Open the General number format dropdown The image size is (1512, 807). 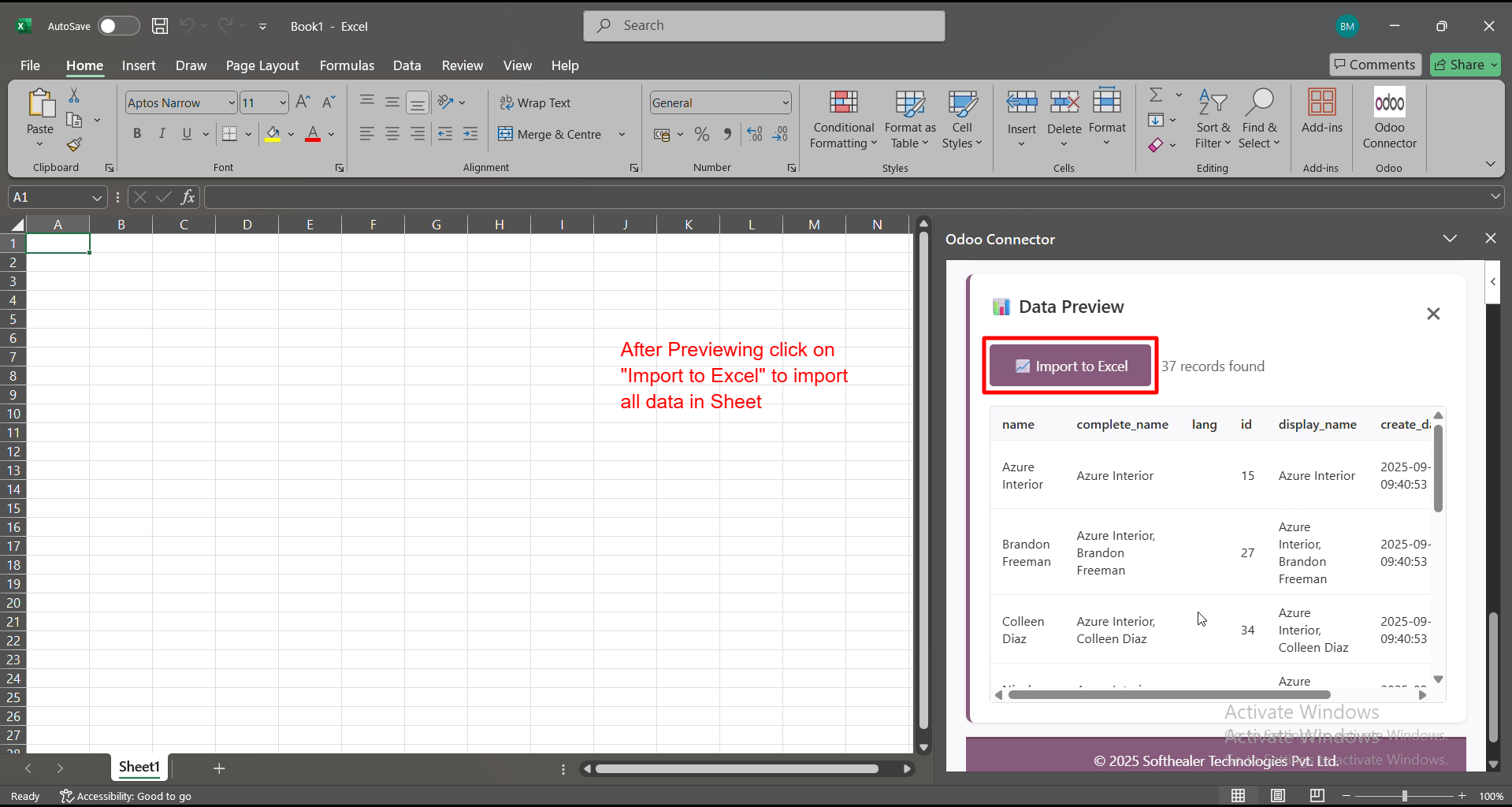[786, 103]
